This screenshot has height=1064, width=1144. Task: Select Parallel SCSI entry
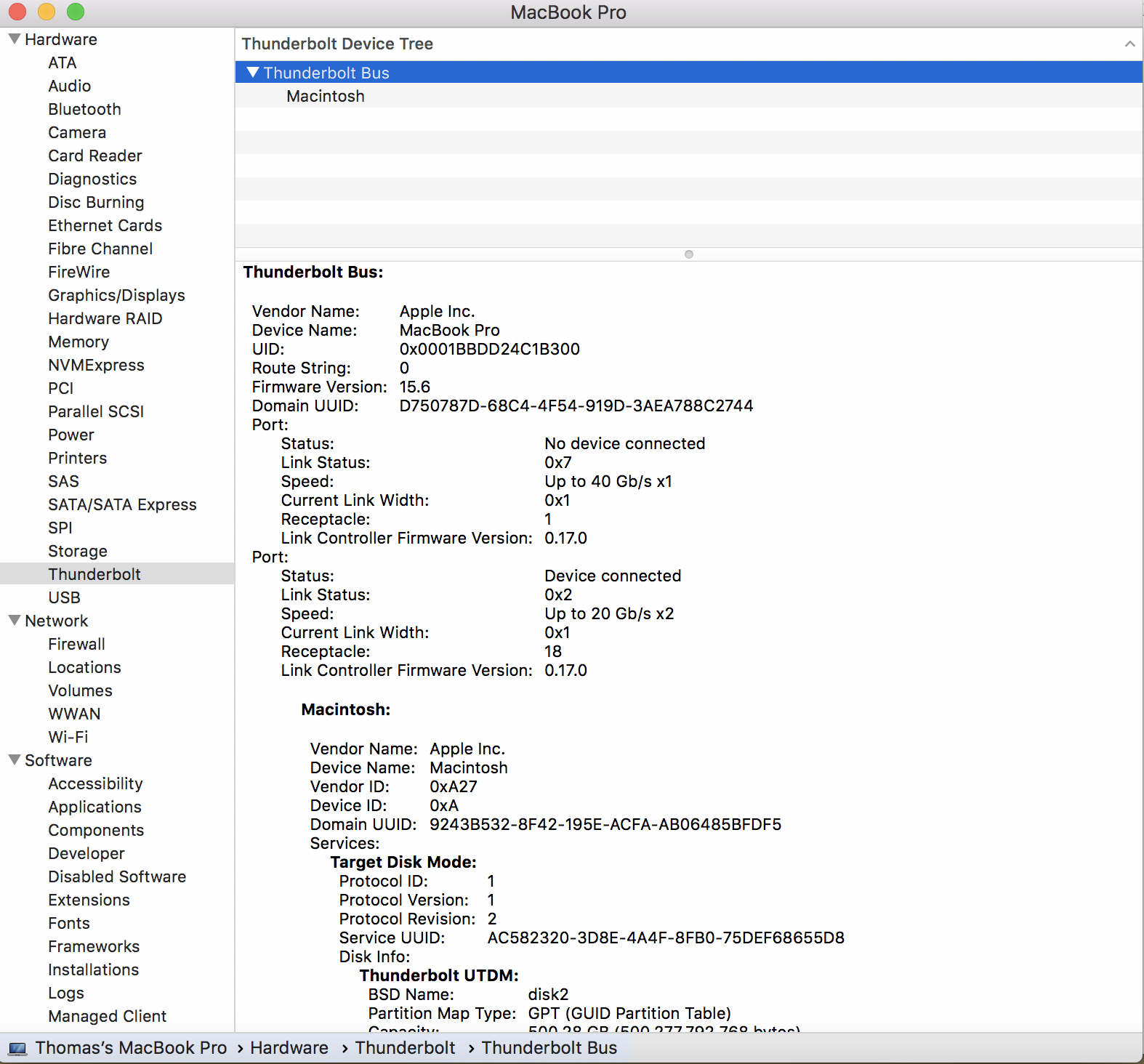(x=96, y=411)
